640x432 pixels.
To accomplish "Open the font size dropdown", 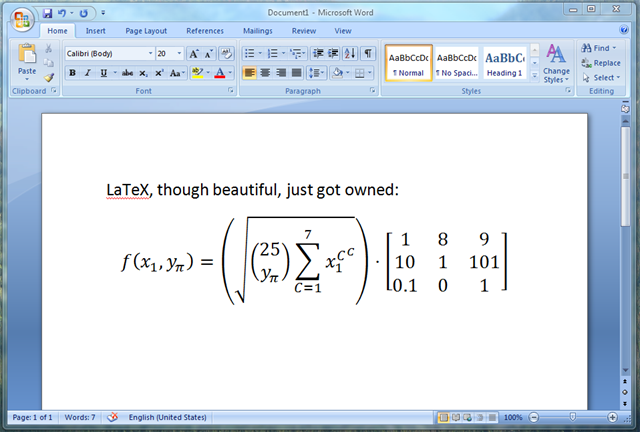I will [179, 53].
